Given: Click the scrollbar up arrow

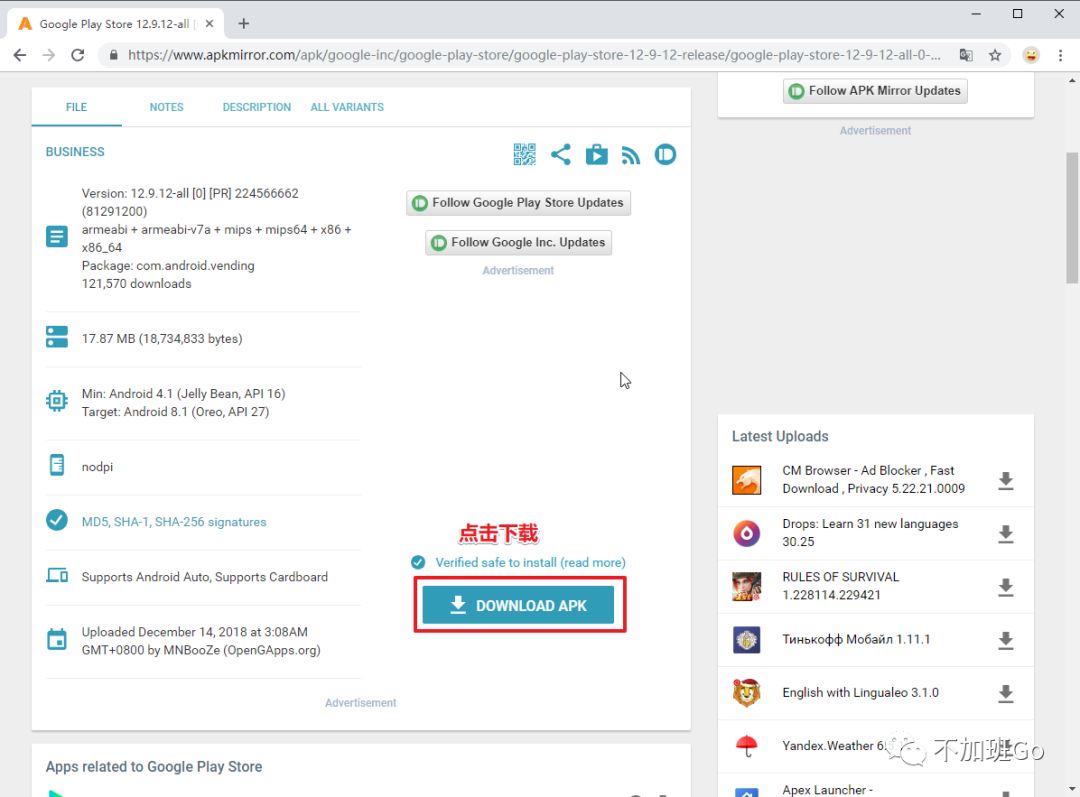Looking at the screenshot, I should tap(1072, 80).
